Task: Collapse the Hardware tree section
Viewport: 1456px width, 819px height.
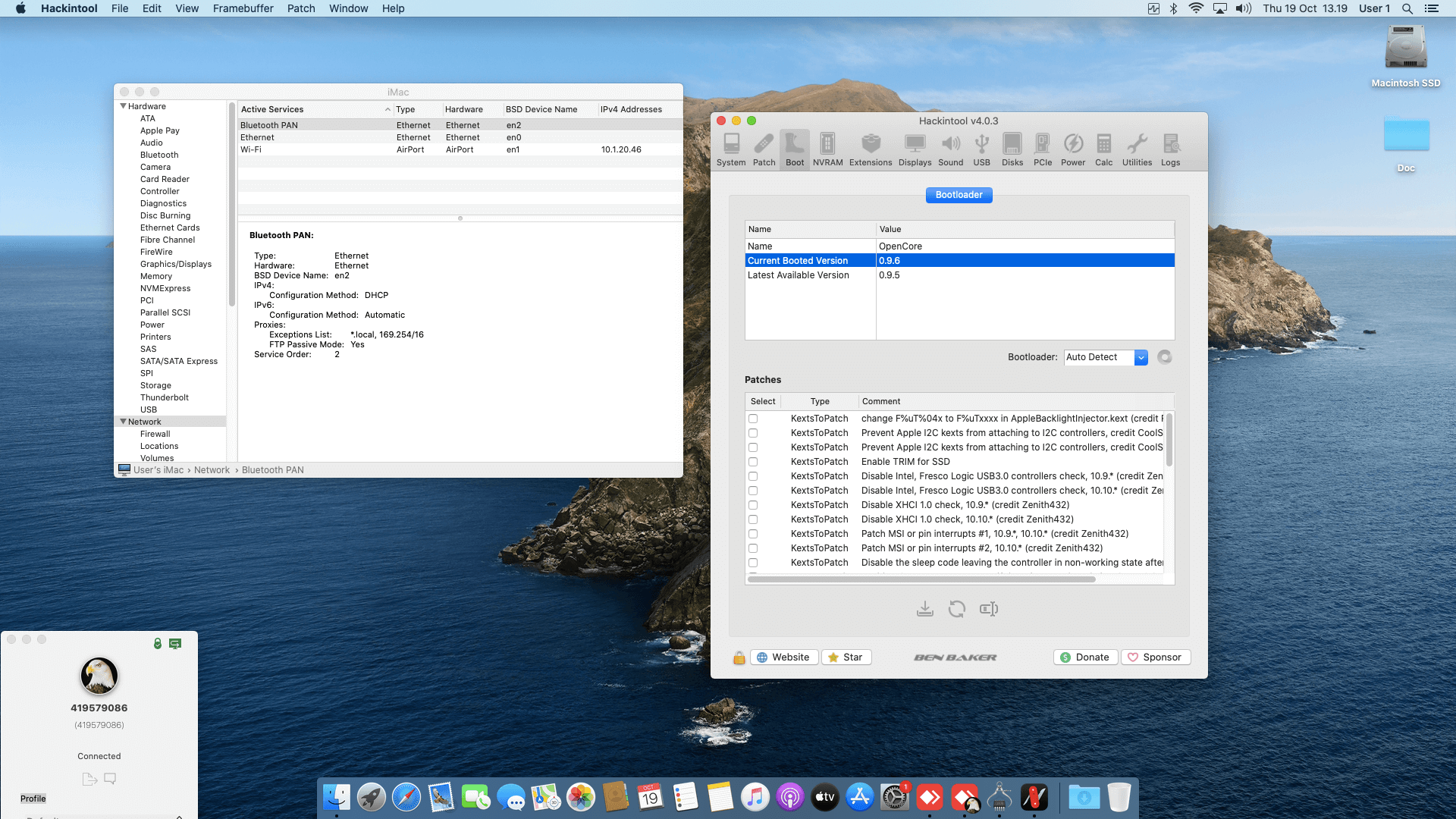Action: pyautogui.click(x=123, y=106)
